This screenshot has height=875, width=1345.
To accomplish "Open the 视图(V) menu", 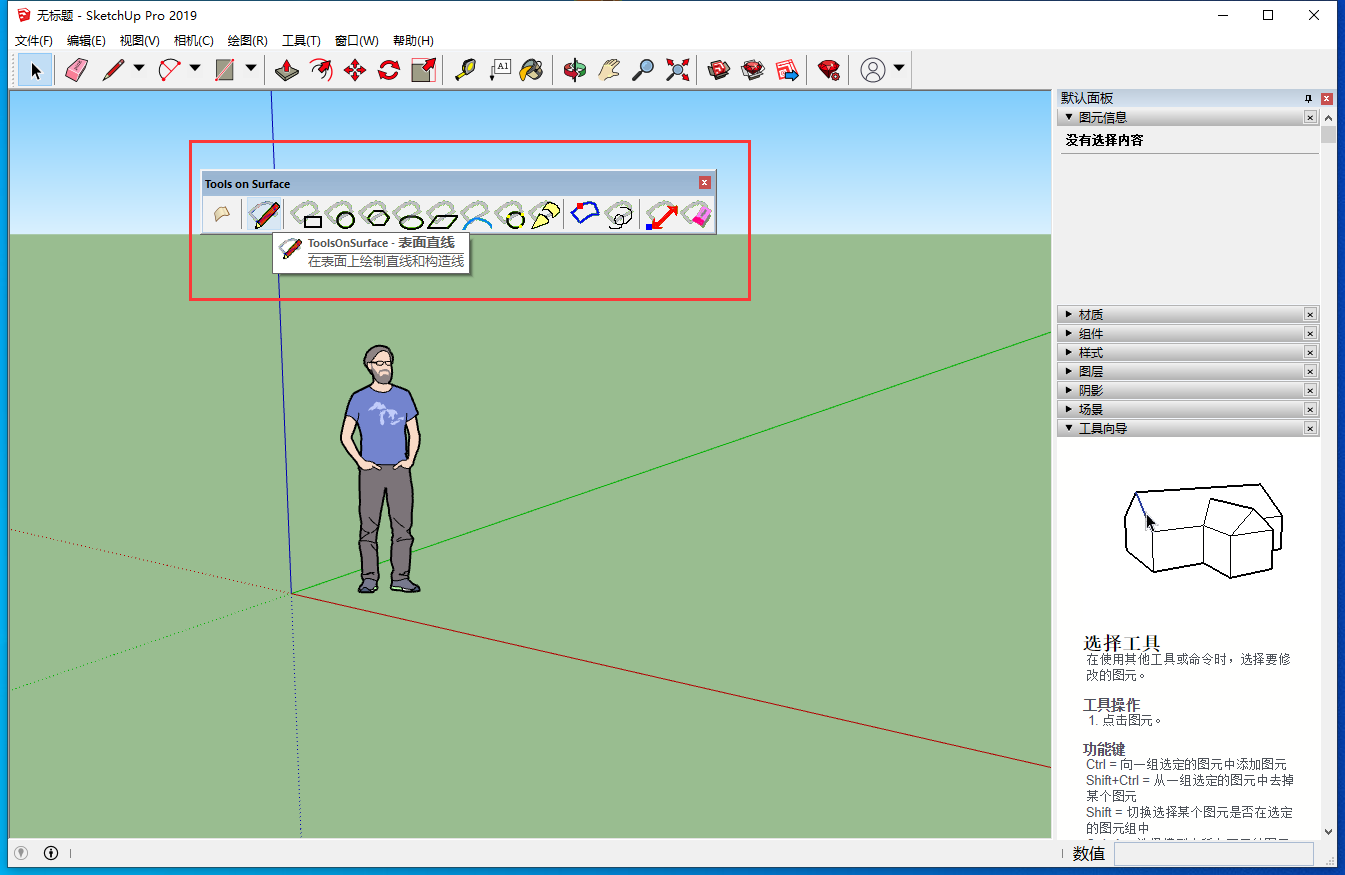I will (139, 41).
